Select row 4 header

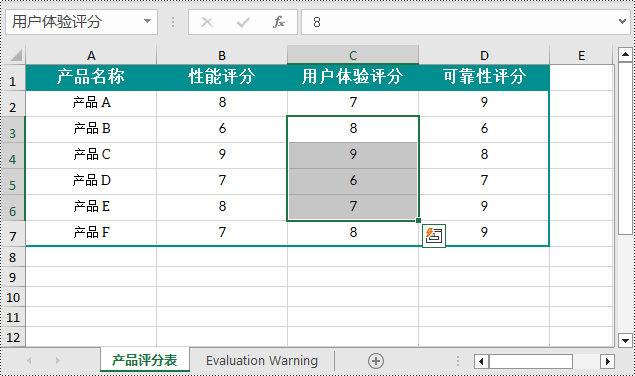[x=13, y=156]
